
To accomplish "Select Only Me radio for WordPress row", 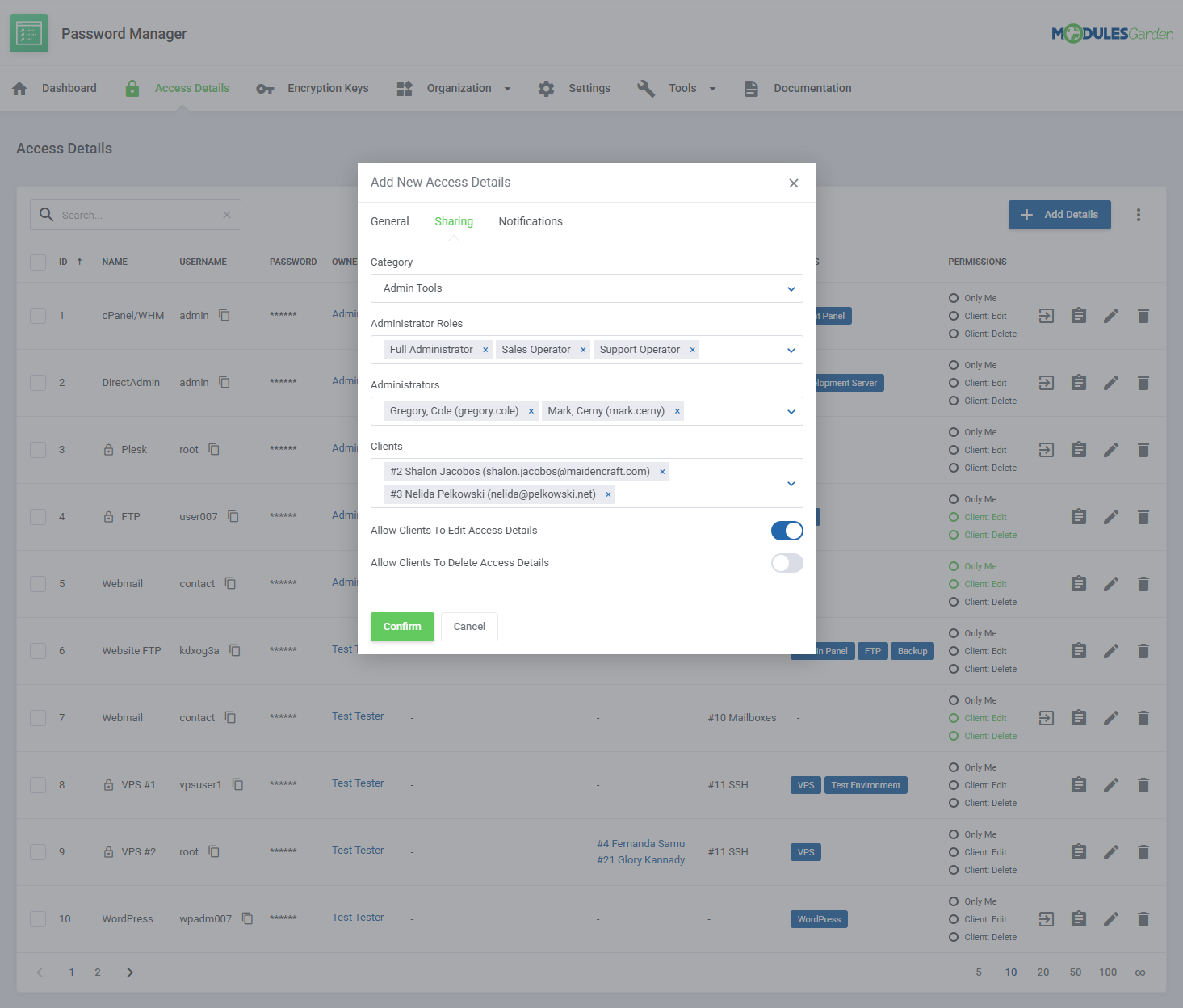I will pos(954,901).
